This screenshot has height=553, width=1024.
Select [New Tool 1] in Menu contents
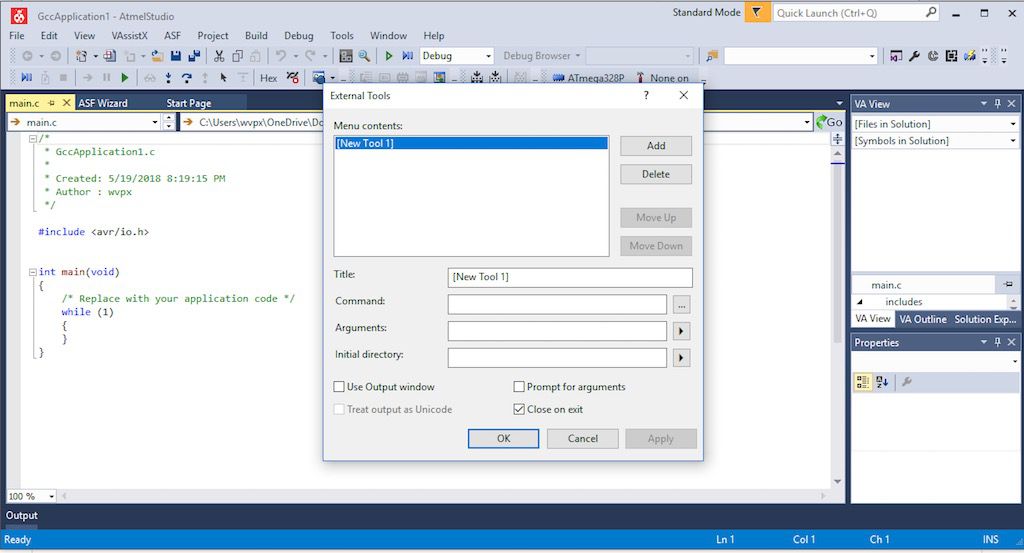click(471, 143)
